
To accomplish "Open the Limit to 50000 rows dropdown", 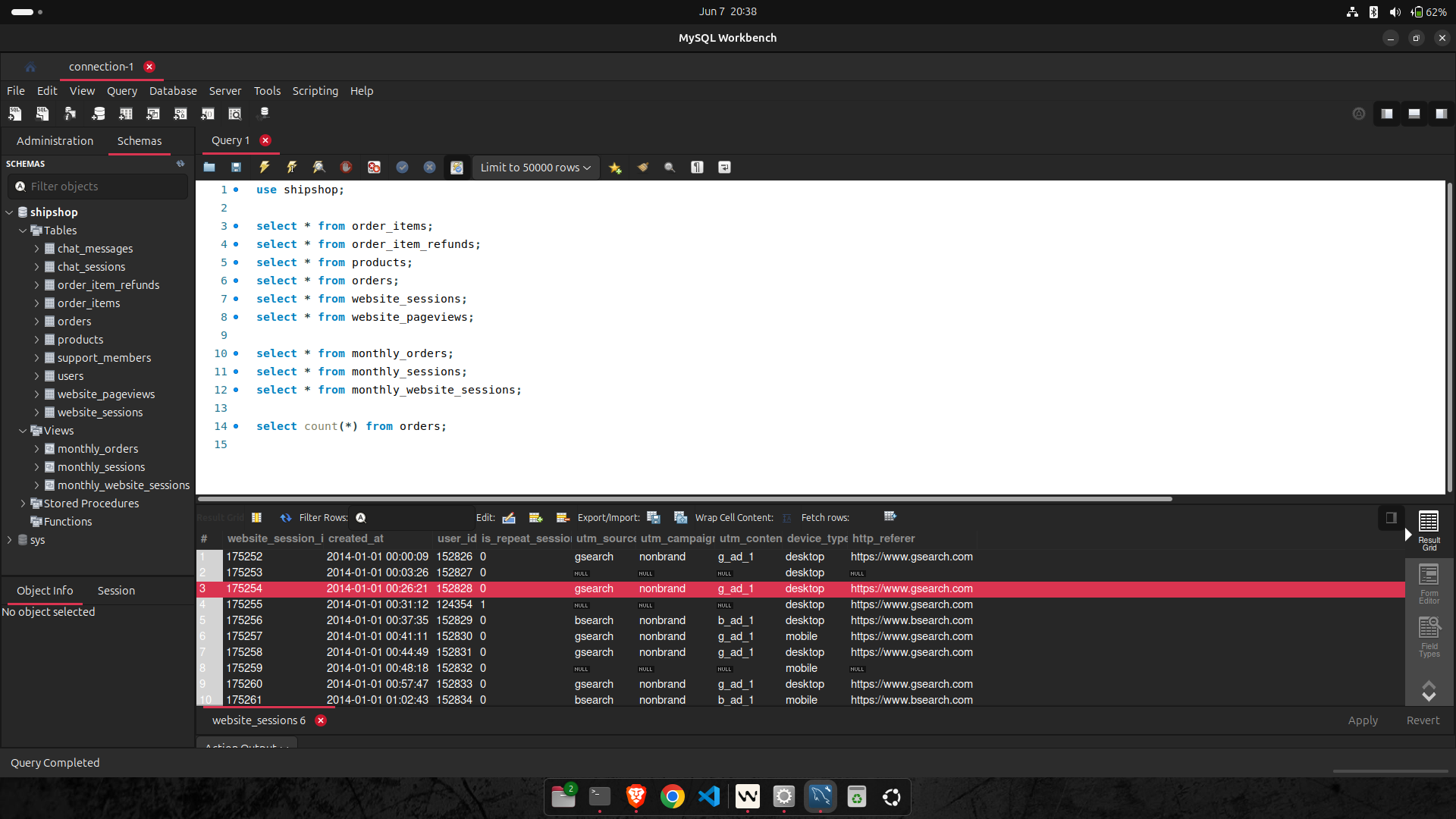I will click(x=535, y=168).
